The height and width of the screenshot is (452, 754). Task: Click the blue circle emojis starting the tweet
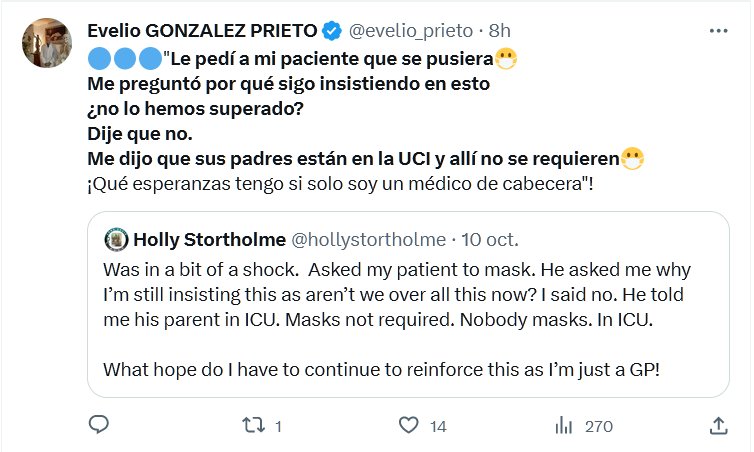coord(123,58)
